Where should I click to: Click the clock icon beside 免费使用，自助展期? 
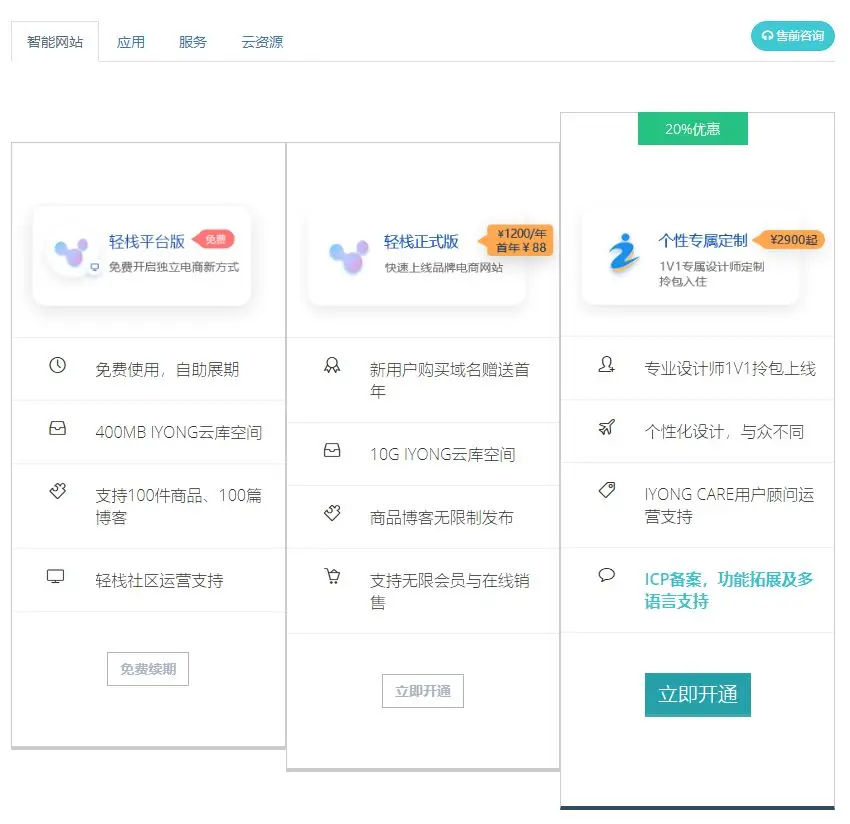tap(57, 366)
